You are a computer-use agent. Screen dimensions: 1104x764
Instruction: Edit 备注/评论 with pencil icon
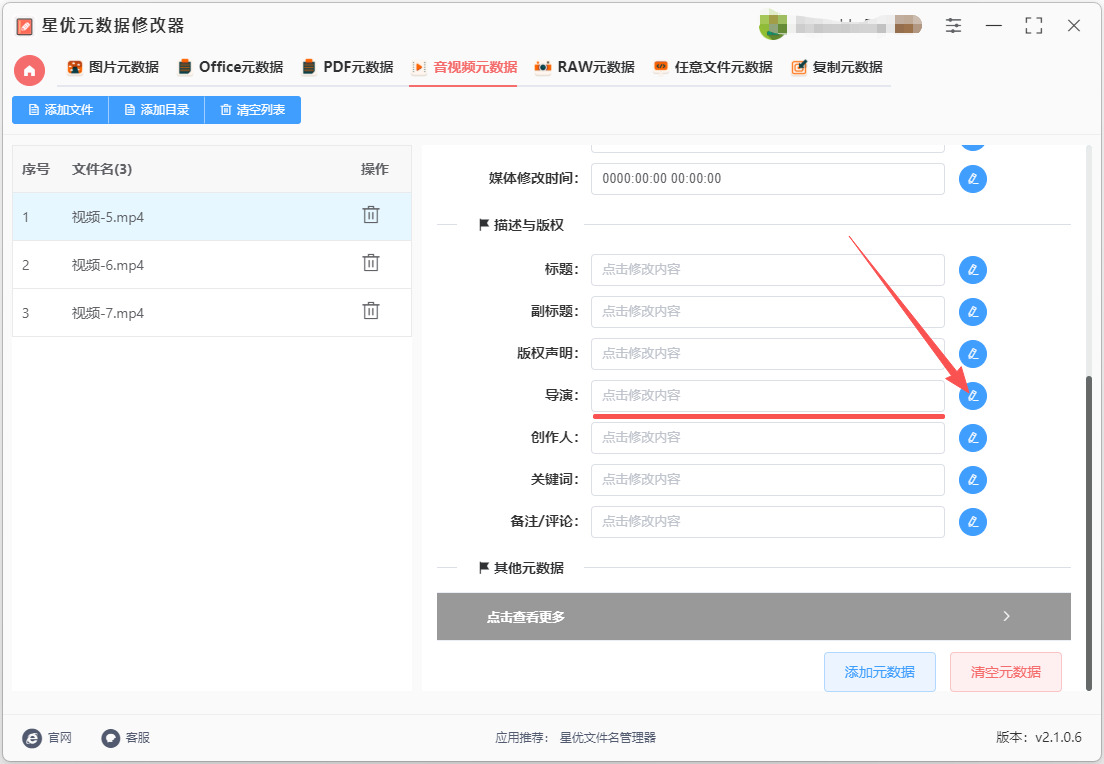pyautogui.click(x=973, y=522)
